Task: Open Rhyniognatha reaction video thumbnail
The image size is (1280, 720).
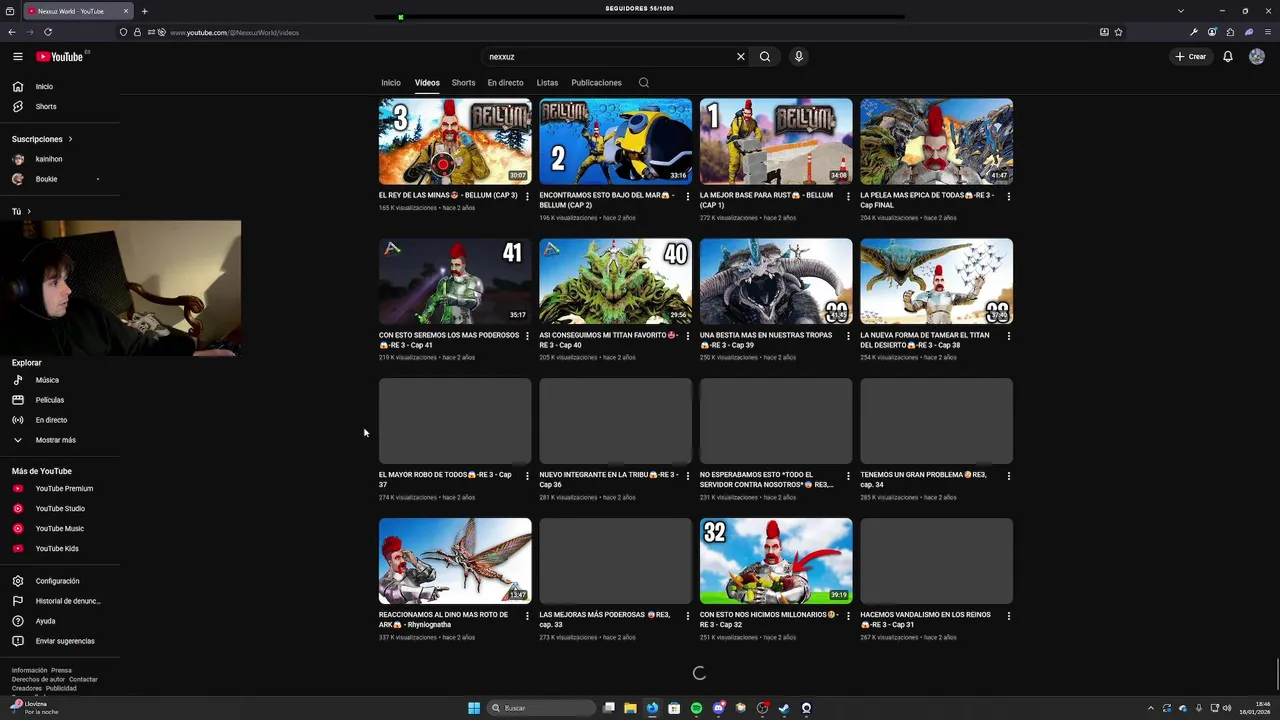Action: coord(455,561)
